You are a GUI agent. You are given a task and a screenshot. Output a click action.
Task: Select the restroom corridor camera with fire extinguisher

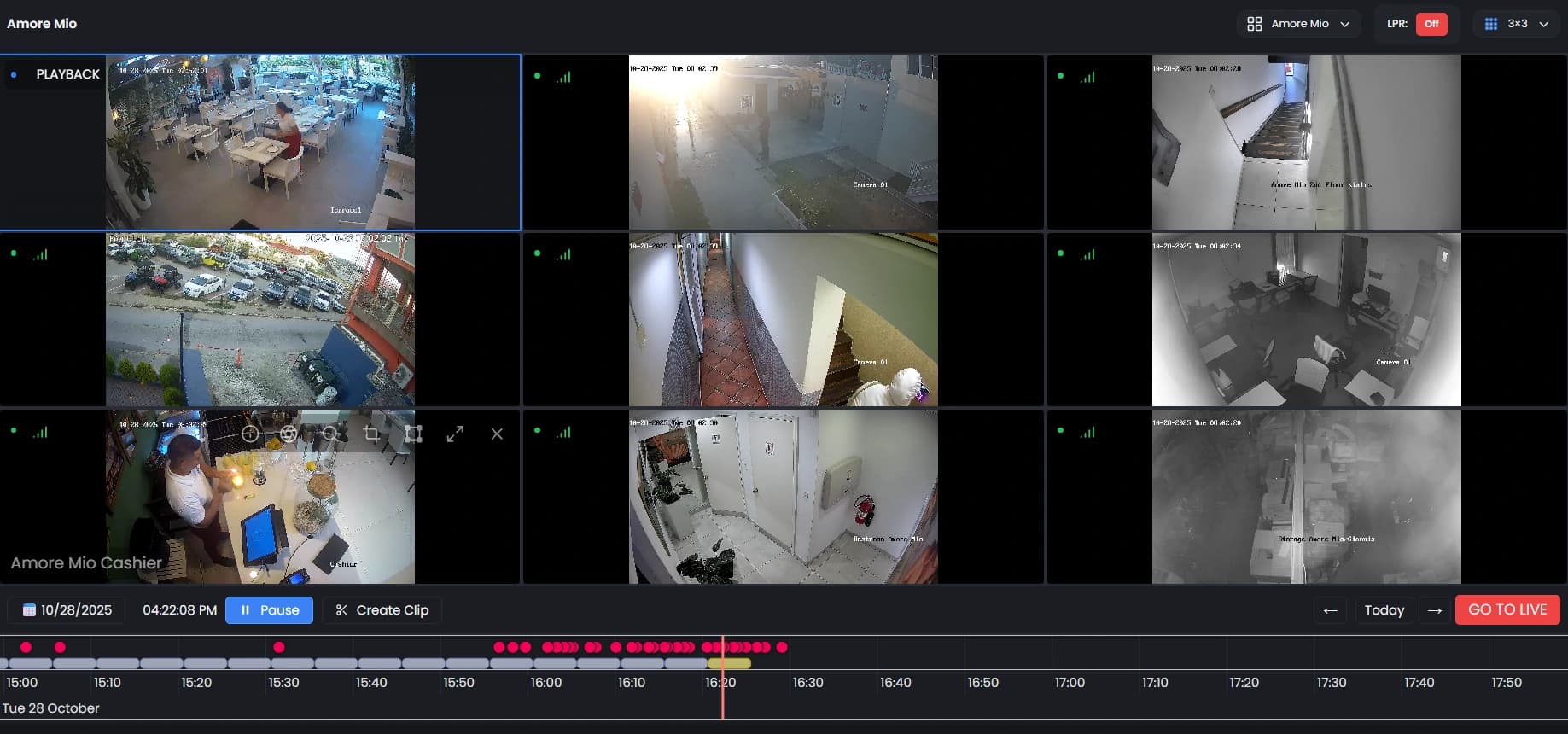coord(783,497)
